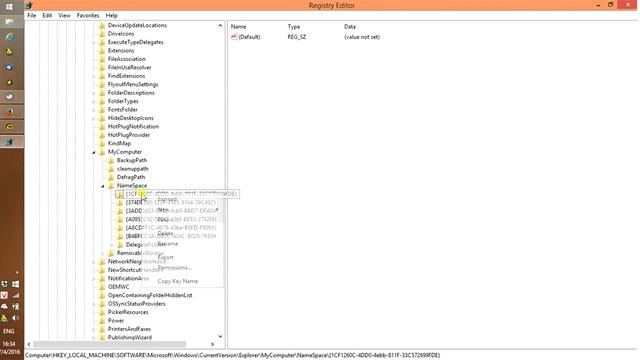
Task: Open File Explorer from the taskbar
Action: 9,22
